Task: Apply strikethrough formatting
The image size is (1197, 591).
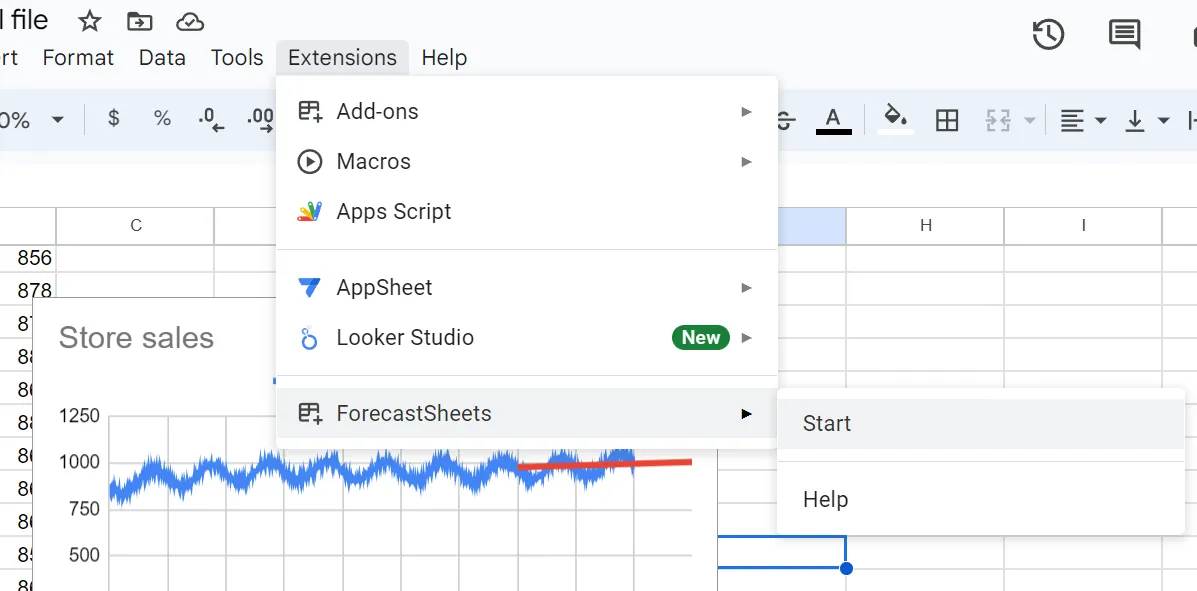Action: [x=785, y=118]
